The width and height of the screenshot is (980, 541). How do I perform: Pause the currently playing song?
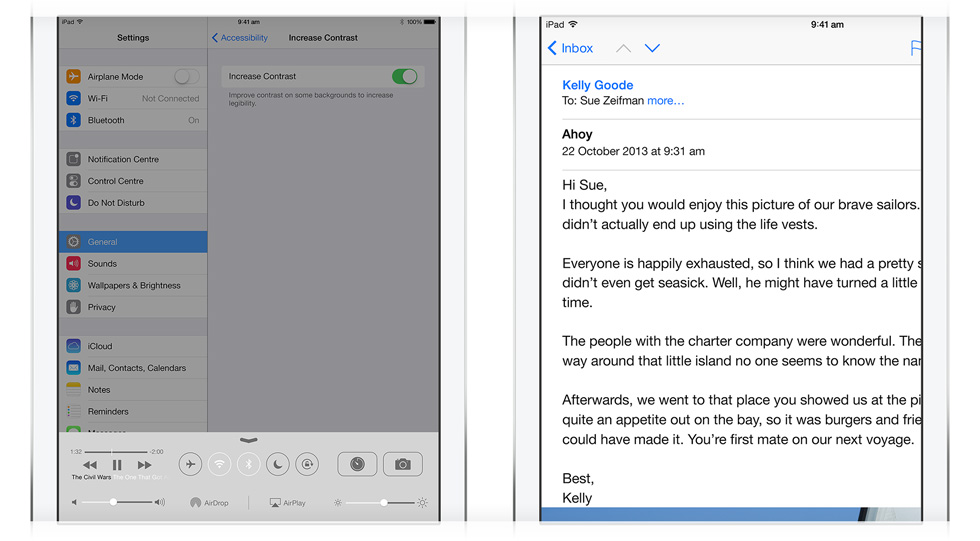coord(117,465)
